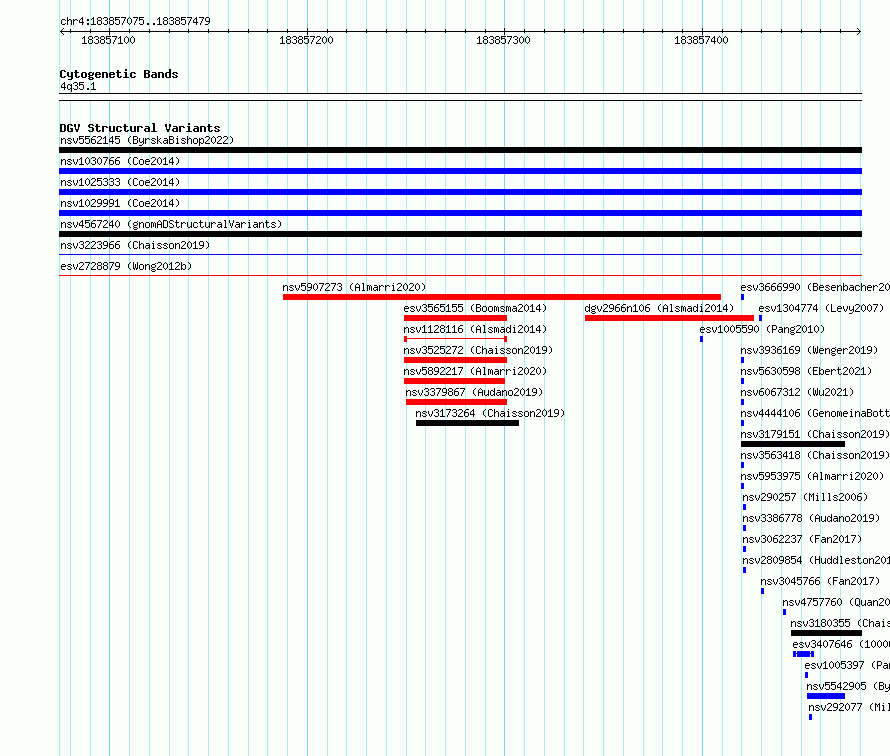This screenshot has height=756, width=890.
Task: Open the nsv5907273 (Almarri2020) variant label
Action: (354, 287)
